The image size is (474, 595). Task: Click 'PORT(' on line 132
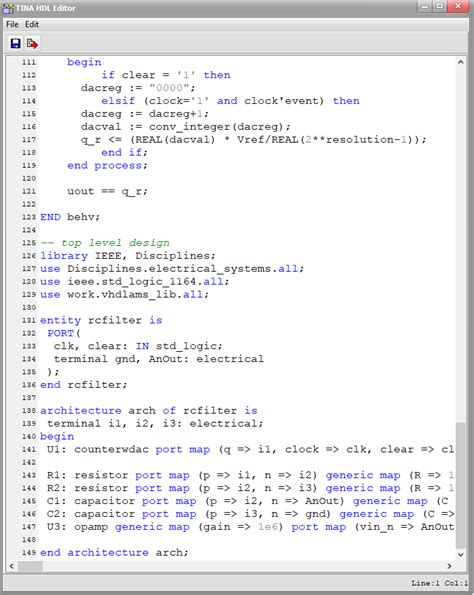(64, 333)
